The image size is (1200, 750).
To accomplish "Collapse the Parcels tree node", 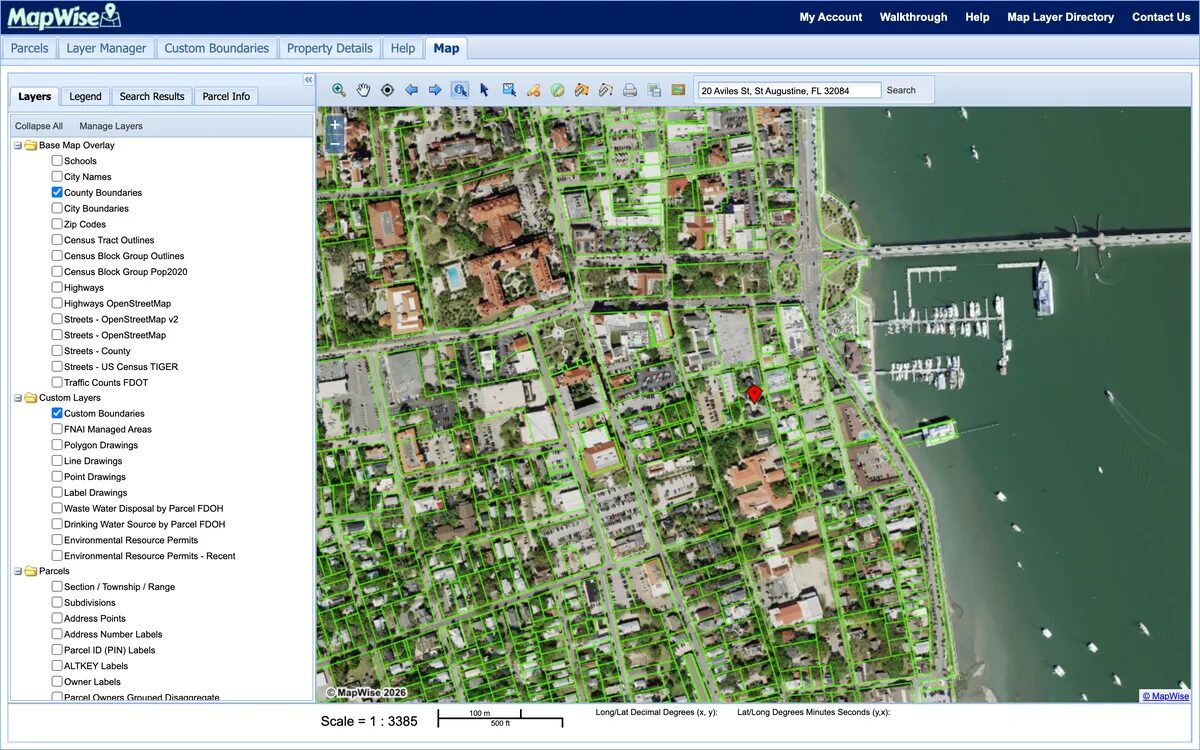I will (x=18, y=571).
